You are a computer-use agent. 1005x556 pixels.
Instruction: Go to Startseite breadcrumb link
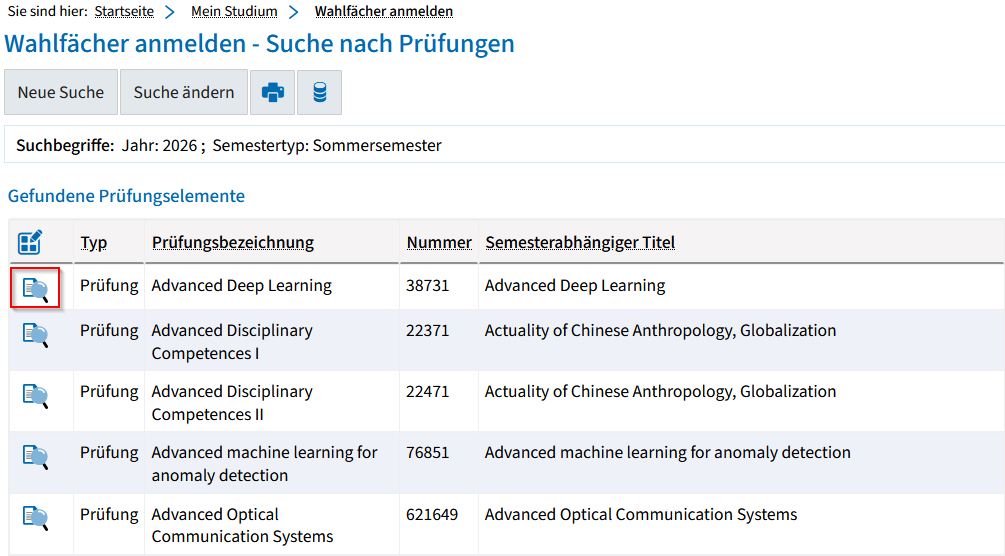click(x=124, y=12)
